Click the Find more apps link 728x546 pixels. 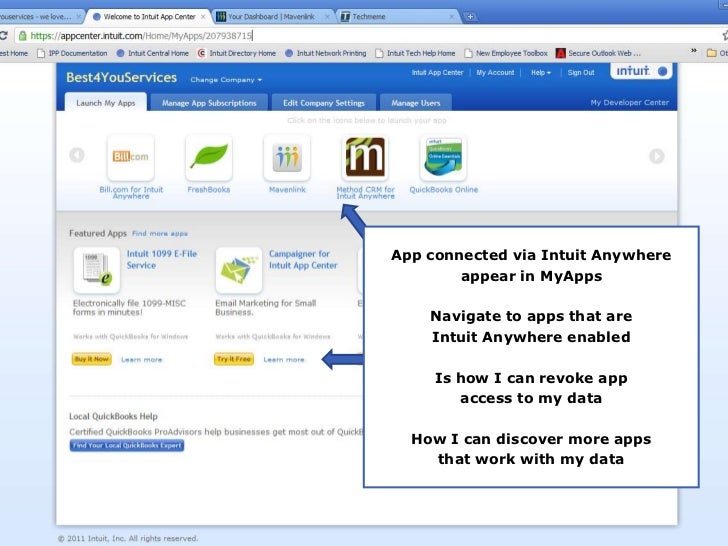[x=160, y=234]
